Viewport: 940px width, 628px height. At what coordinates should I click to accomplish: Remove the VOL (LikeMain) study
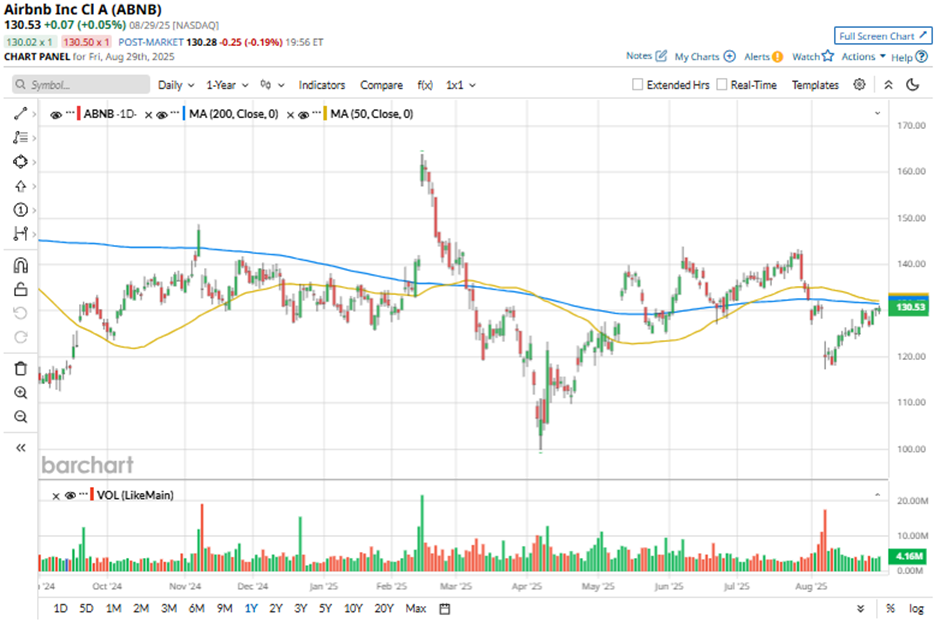click(x=56, y=496)
